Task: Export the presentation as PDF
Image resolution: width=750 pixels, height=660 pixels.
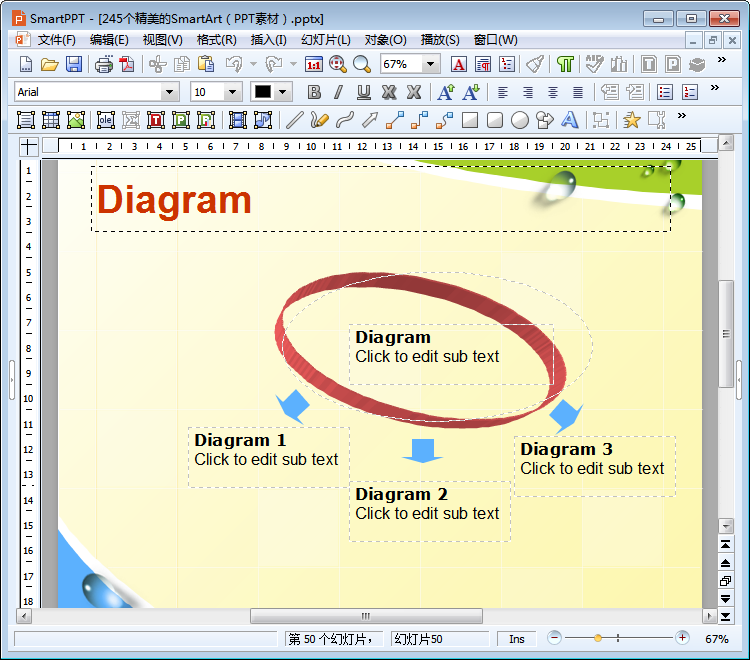Action: [x=127, y=64]
